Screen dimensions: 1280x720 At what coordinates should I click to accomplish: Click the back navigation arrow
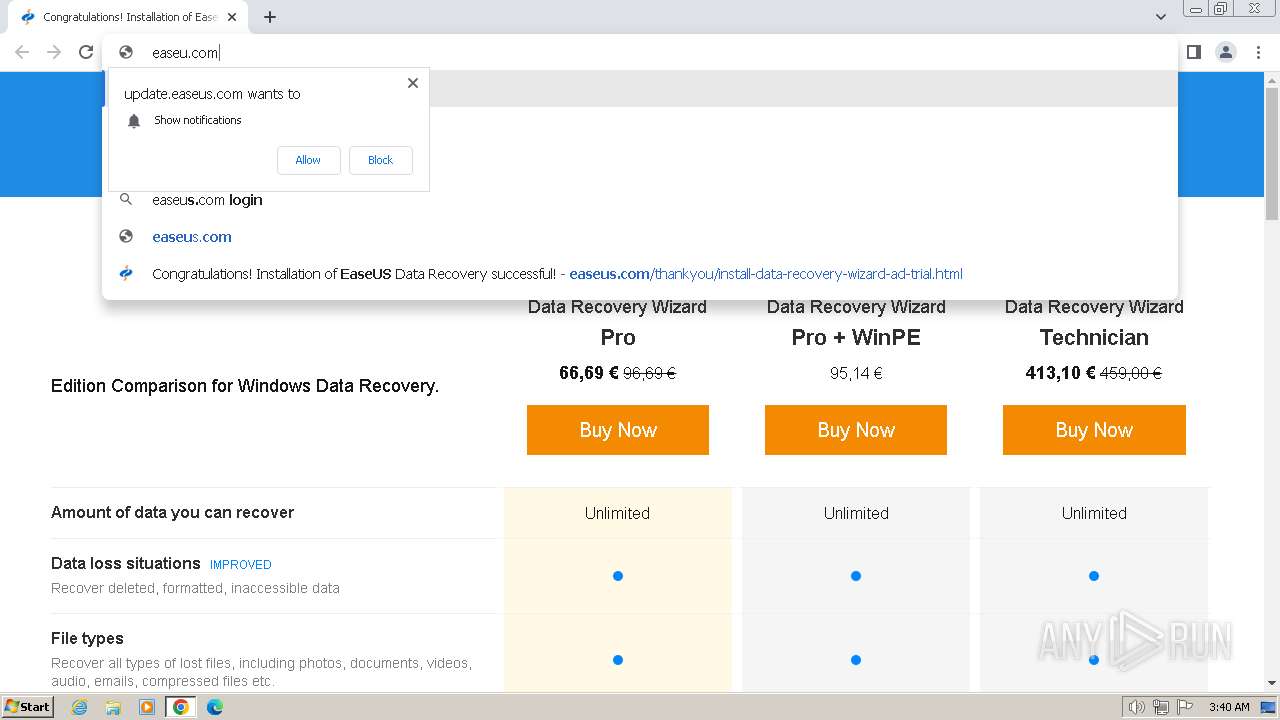point(22,52)
